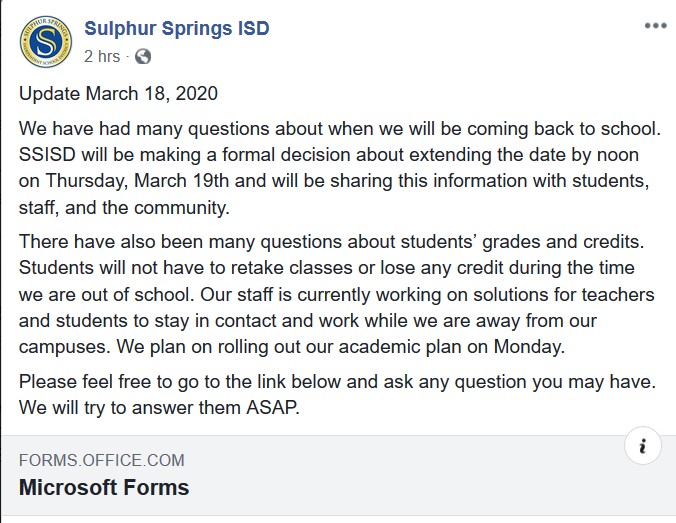Click the gray link preview card background
Image resolution: width=676 pixels, height=523 pixels.
338,475
